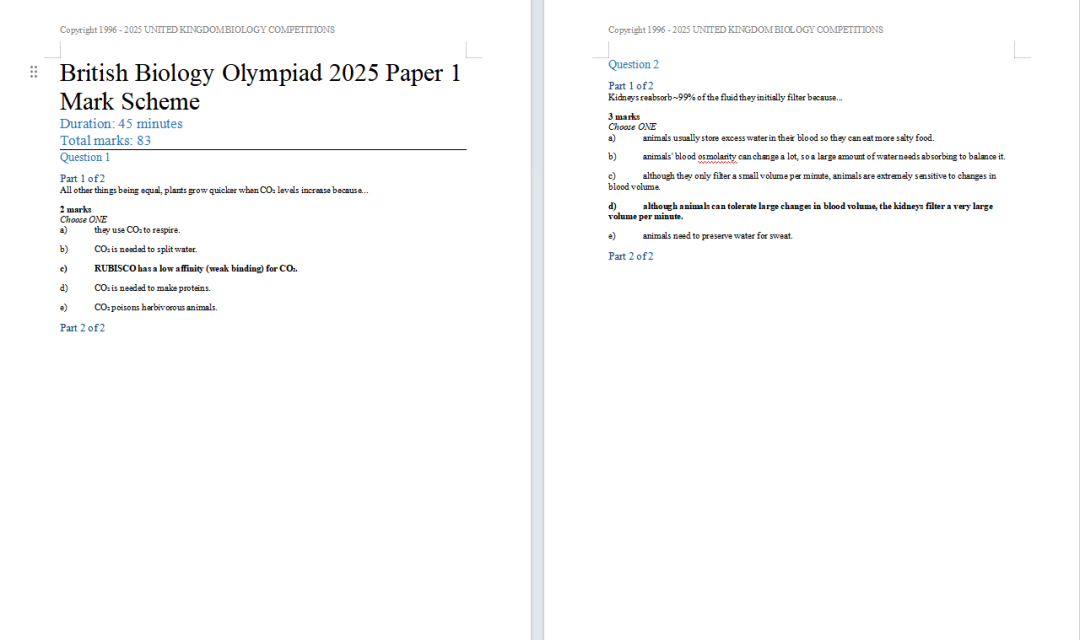The height and width of the screenshot is (640, 1080).
Task: Select the 'Question 2' heading
Action: (633, 65)
